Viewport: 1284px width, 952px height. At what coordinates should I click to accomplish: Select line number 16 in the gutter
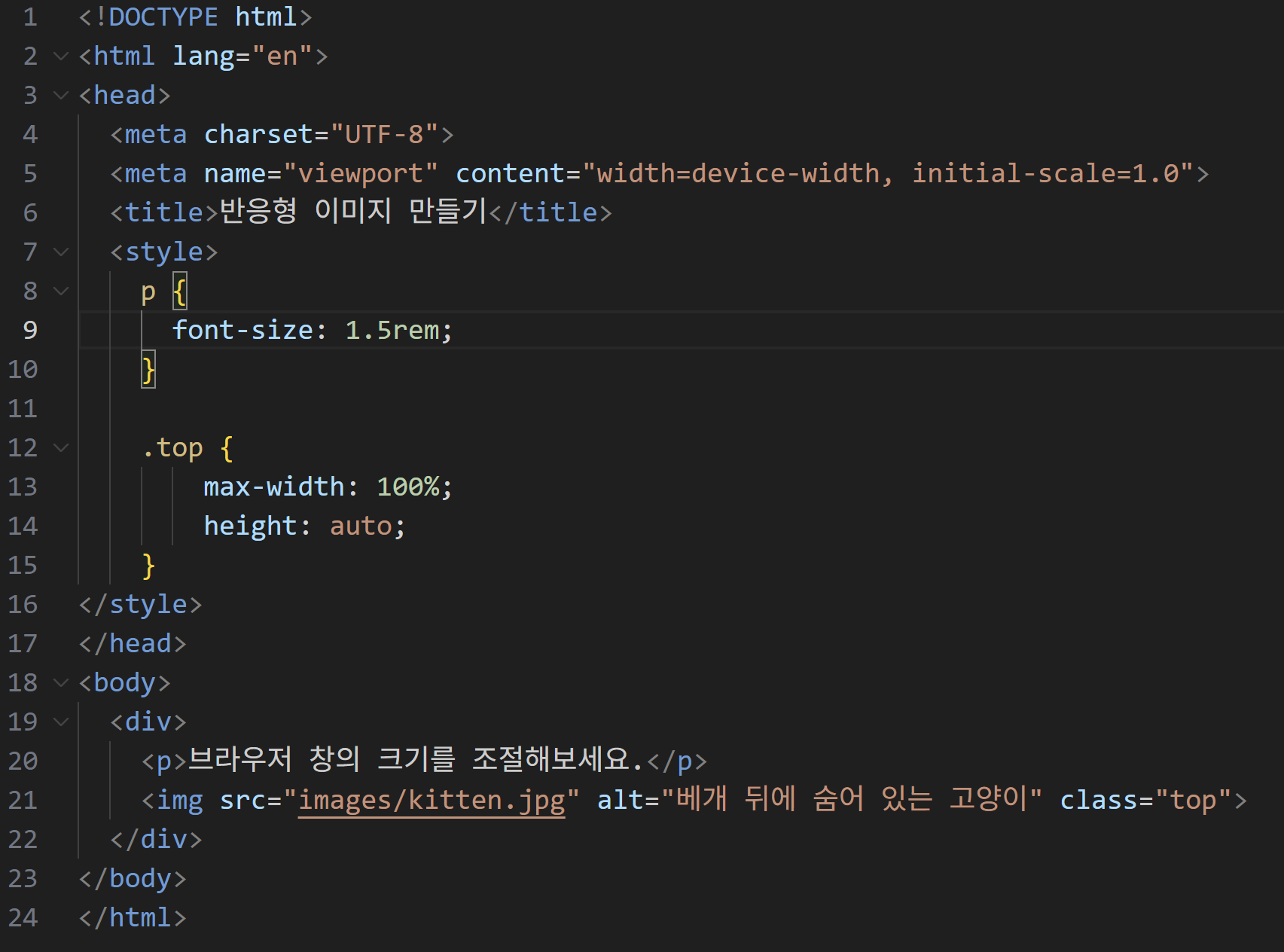pyautogui.click(x=23, y=604)
